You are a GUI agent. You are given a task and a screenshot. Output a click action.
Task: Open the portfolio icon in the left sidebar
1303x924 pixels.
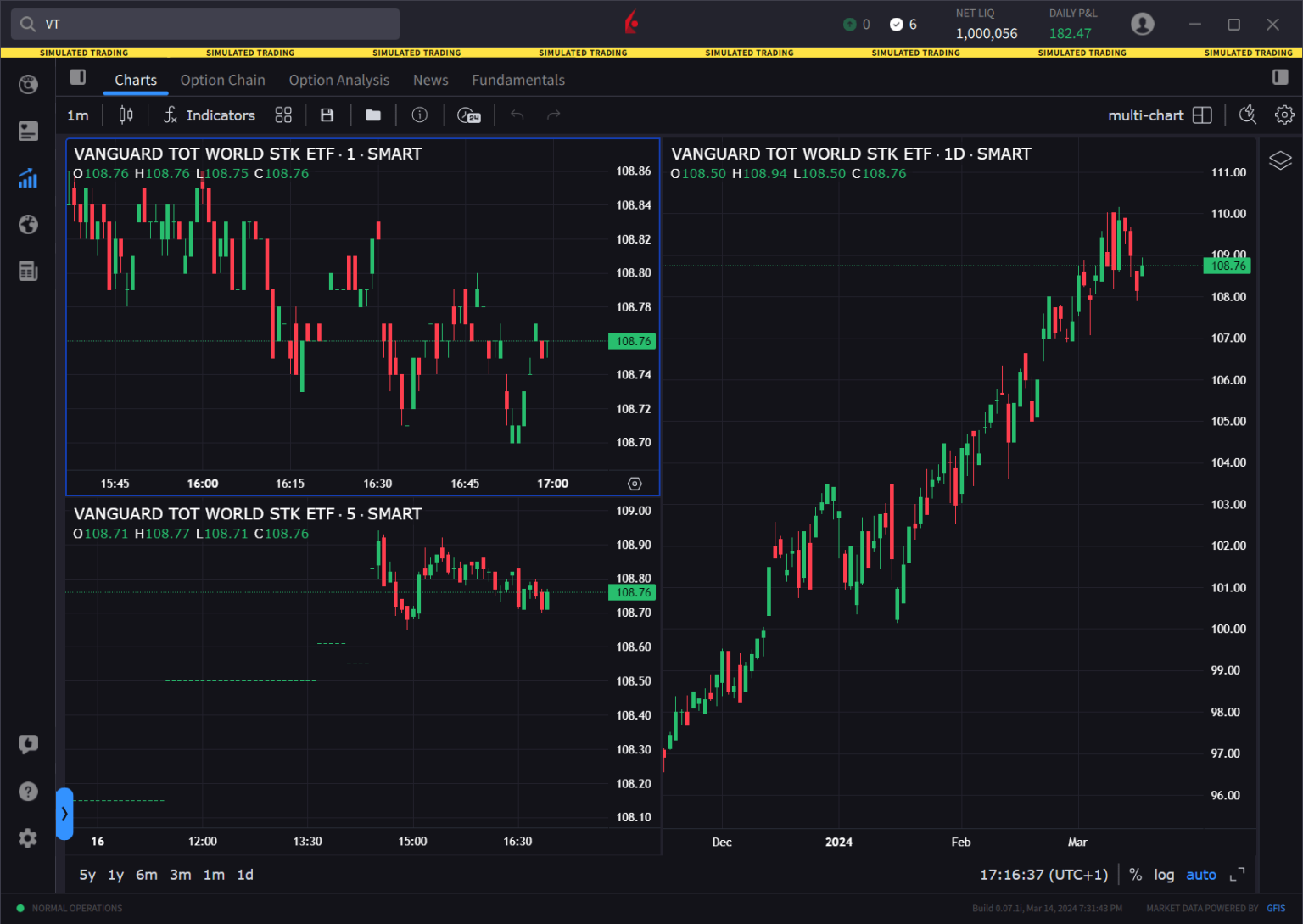click(x=28, y=131)
